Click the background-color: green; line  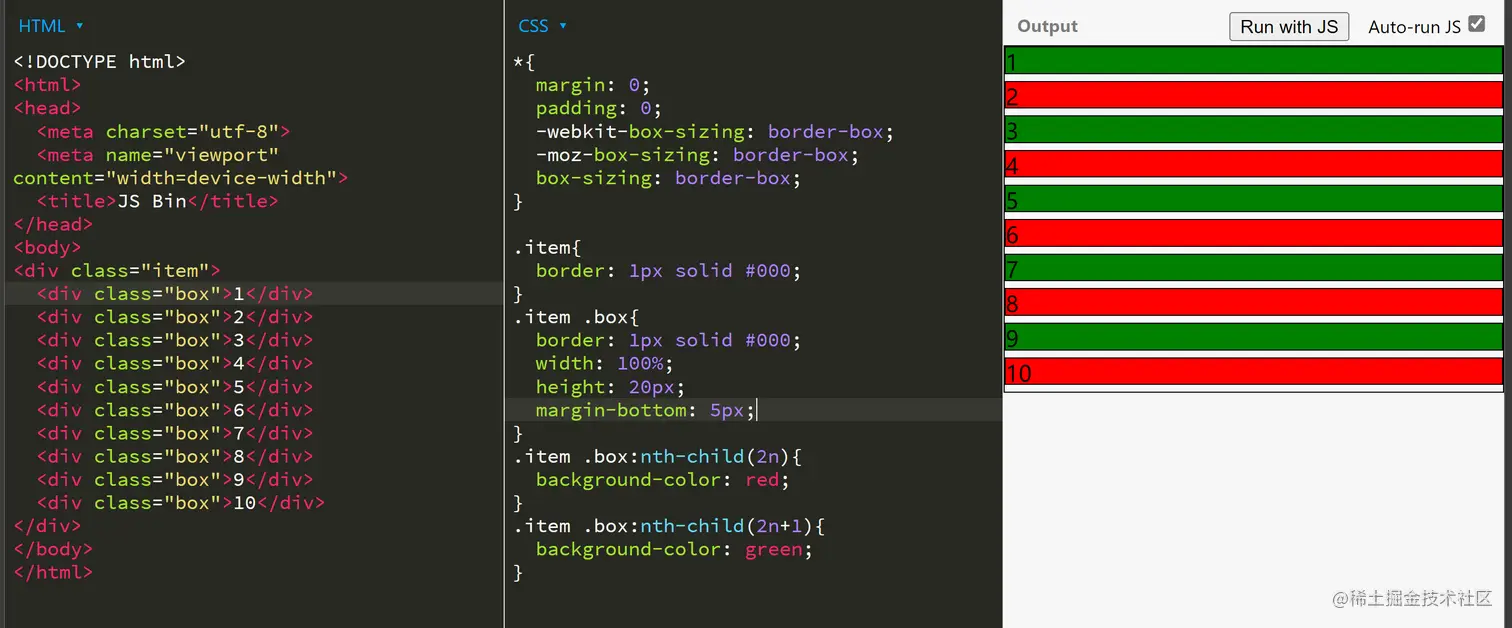tap(675, 549)
